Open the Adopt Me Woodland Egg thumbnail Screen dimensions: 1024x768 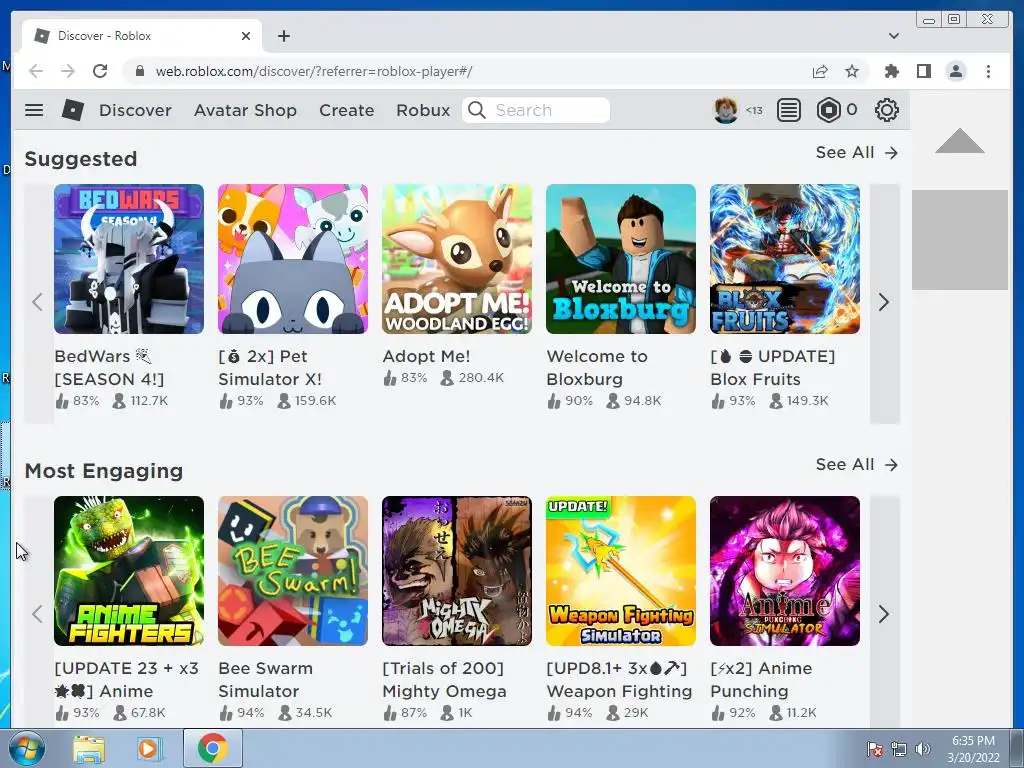[457, 259]
